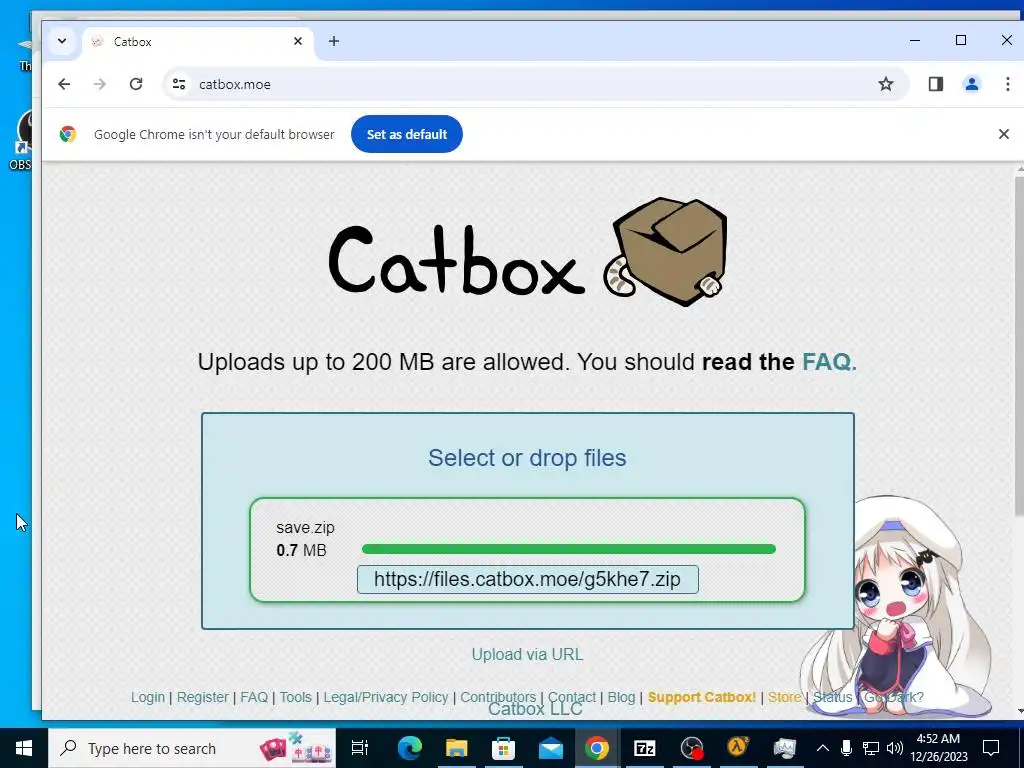
Task: Open the Login link in footer
Action: click(148, 697)
